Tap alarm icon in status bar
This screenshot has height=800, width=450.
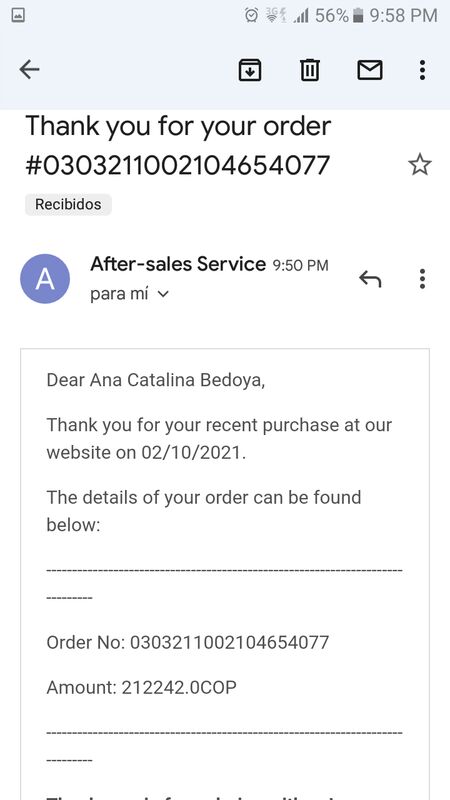click(252, 15)
